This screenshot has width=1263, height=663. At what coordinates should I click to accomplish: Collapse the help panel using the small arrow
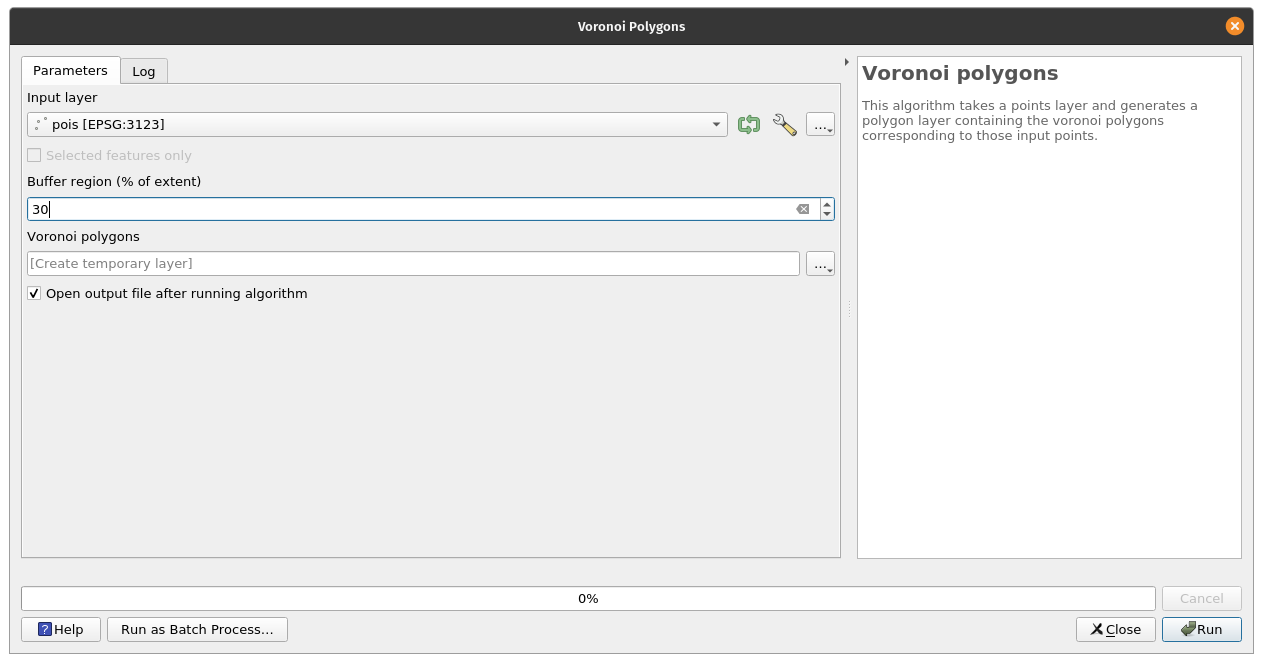pyautogui.click(x=847, y=62)
